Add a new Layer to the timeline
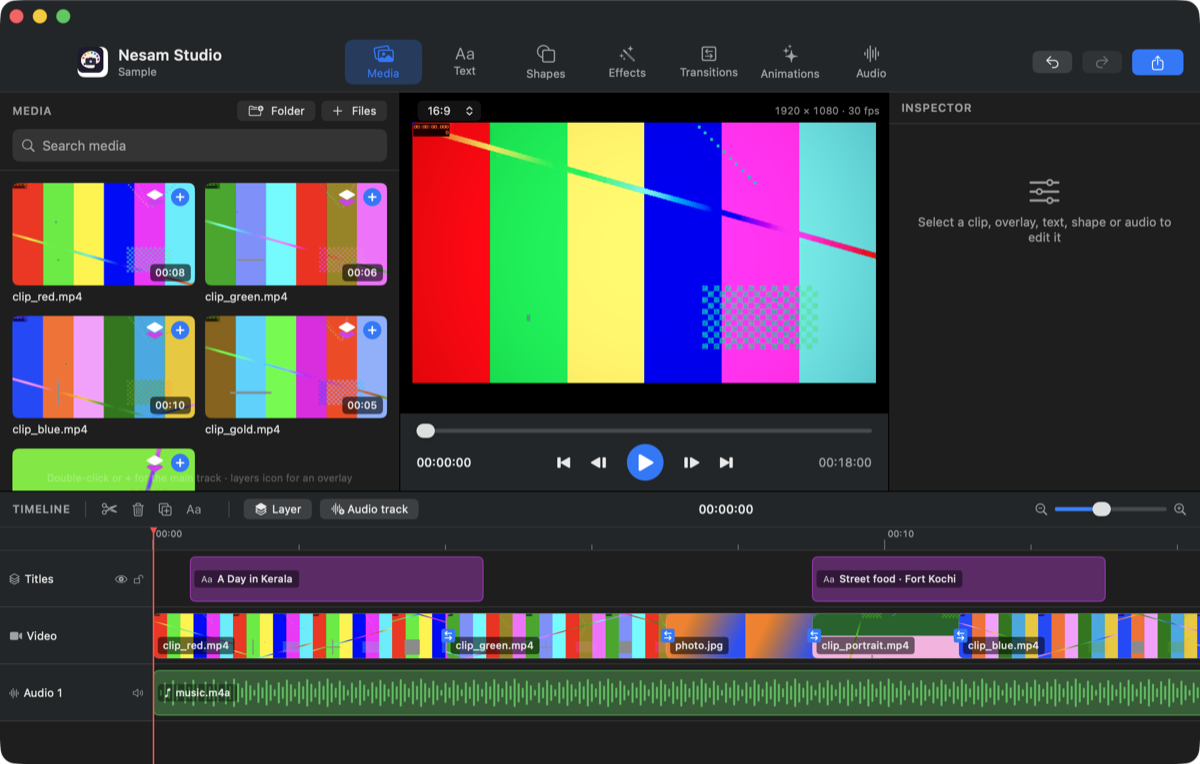The image size is (1200, 764). tap(278, 509)
